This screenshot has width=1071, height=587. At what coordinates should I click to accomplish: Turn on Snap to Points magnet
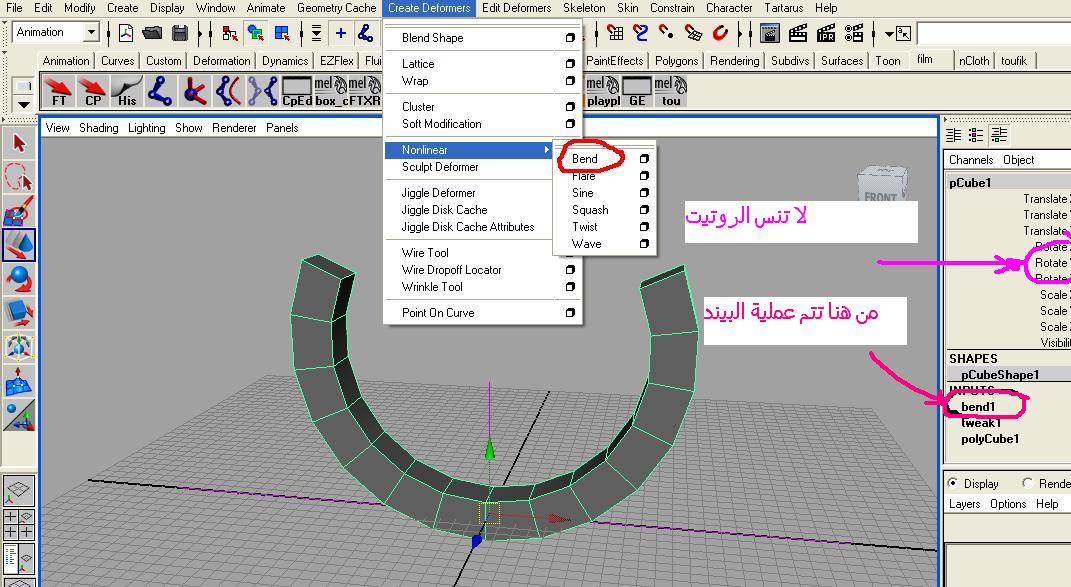click(x=667, y=33)
